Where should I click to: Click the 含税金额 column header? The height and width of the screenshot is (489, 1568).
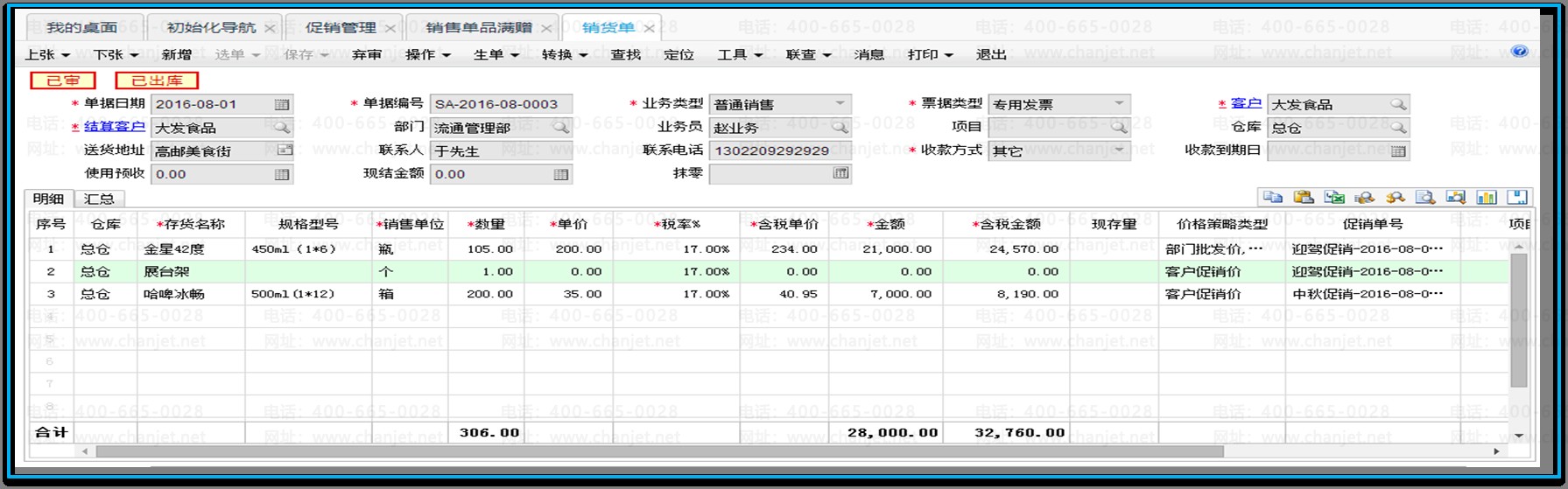click(x=1006, y=224)
